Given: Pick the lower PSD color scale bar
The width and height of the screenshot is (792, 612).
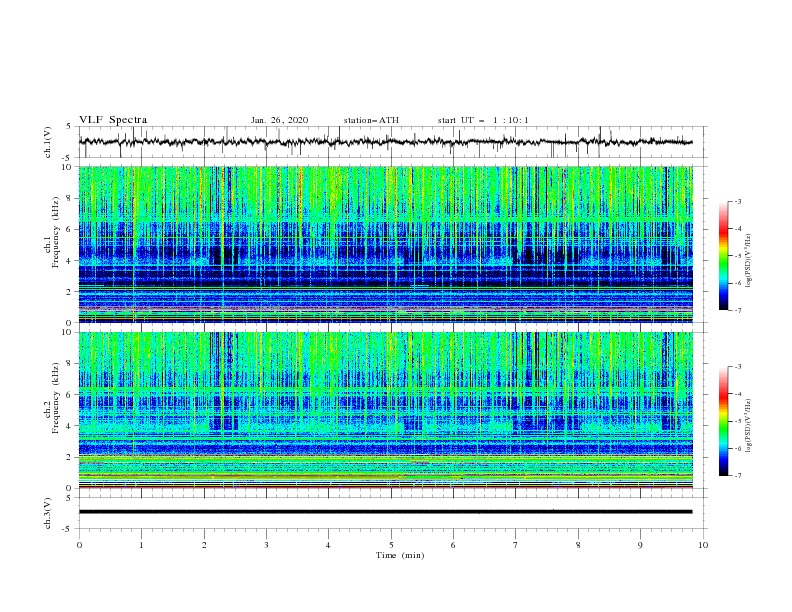Looking at the screenshot, I should coord(723,421).
